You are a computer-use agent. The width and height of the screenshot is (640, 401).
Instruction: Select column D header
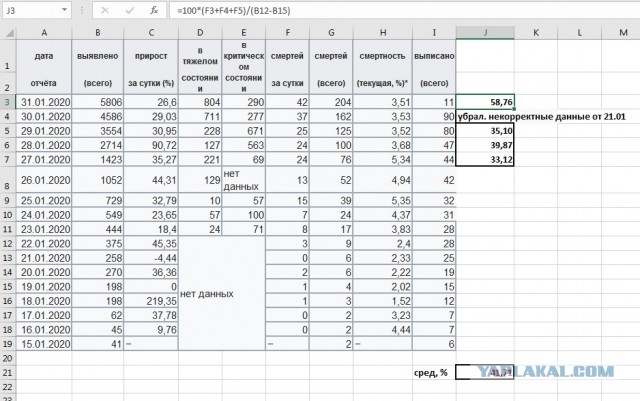(x=200, y=33)
